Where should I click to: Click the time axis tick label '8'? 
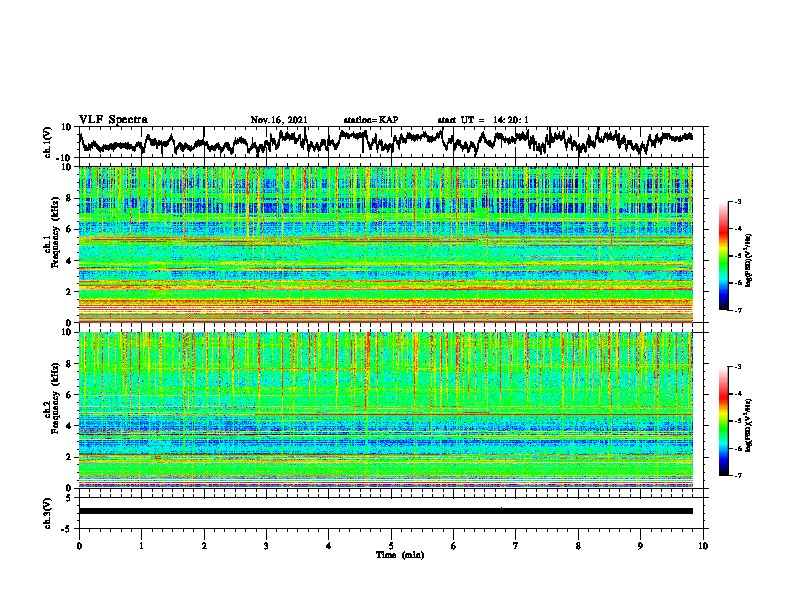pyautogui.click(x=578, y=546)
